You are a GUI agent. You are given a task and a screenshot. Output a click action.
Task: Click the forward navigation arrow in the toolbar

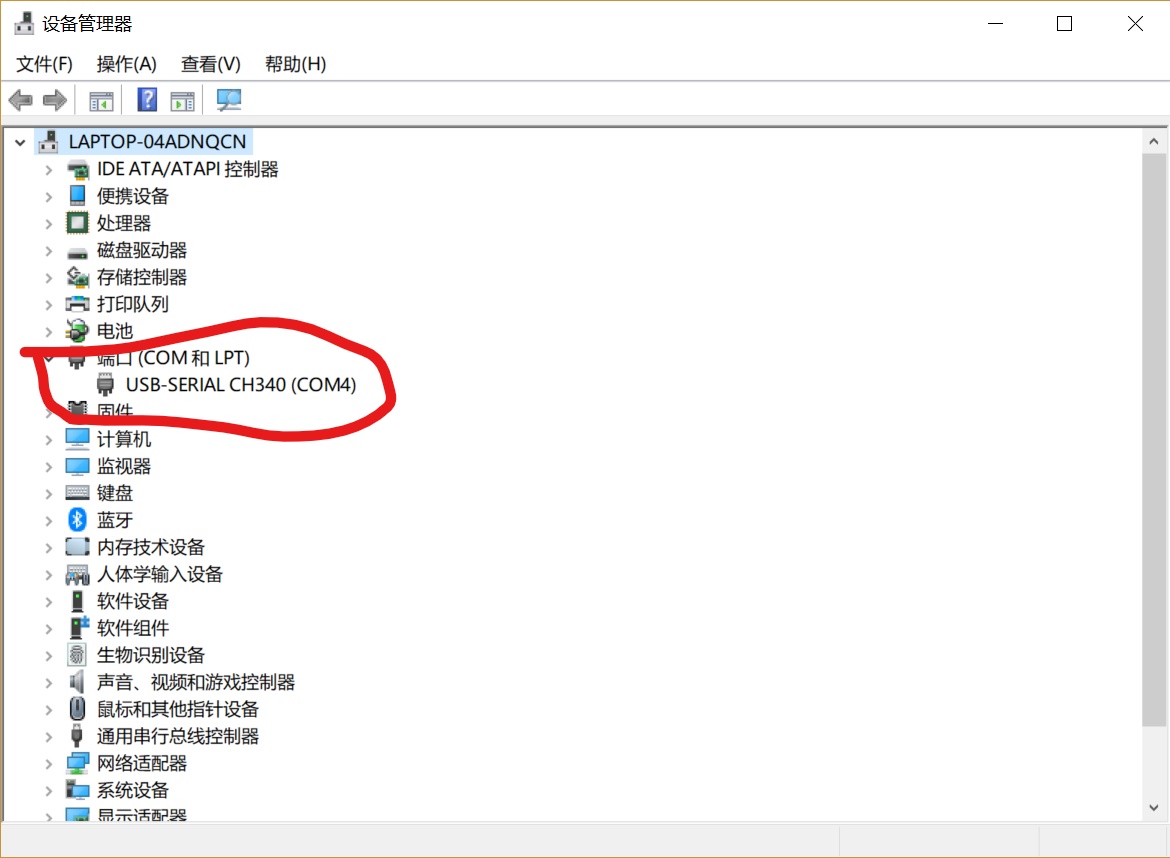pyautogui.click(x=53, y=99)
